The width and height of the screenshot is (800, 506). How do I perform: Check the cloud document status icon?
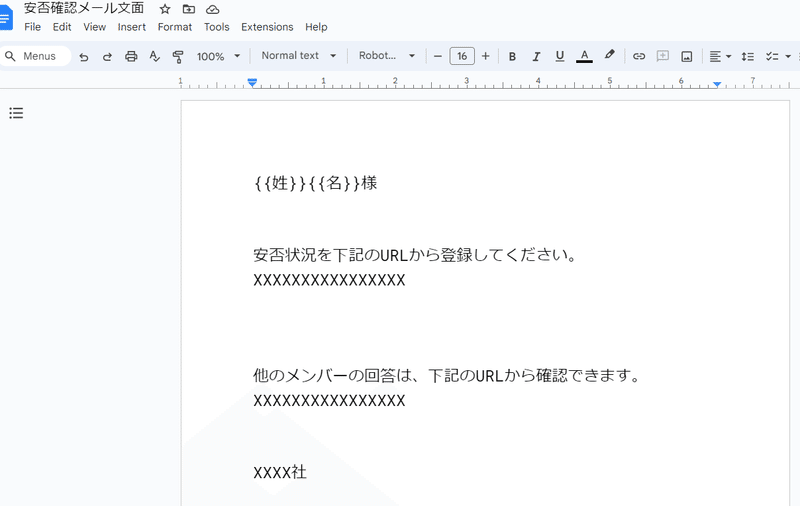pos(213,9)
